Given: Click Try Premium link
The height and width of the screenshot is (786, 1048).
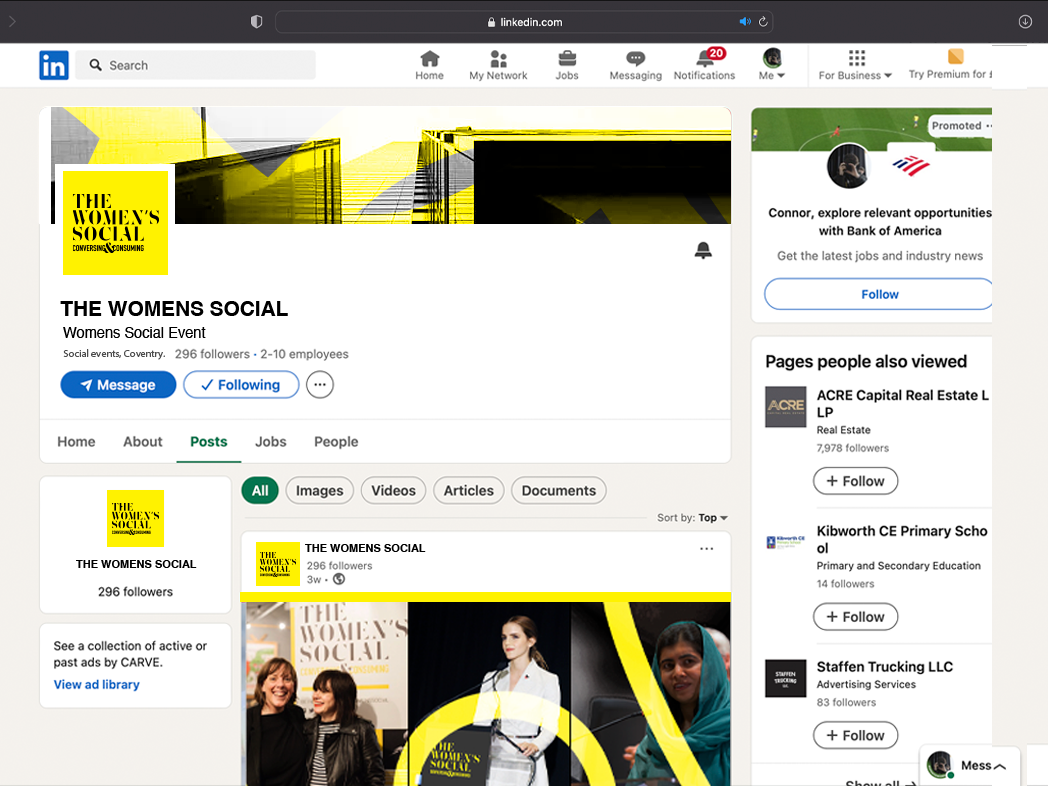Looking at the screenshot, I should pyautogui.click(x=950, y=65).
